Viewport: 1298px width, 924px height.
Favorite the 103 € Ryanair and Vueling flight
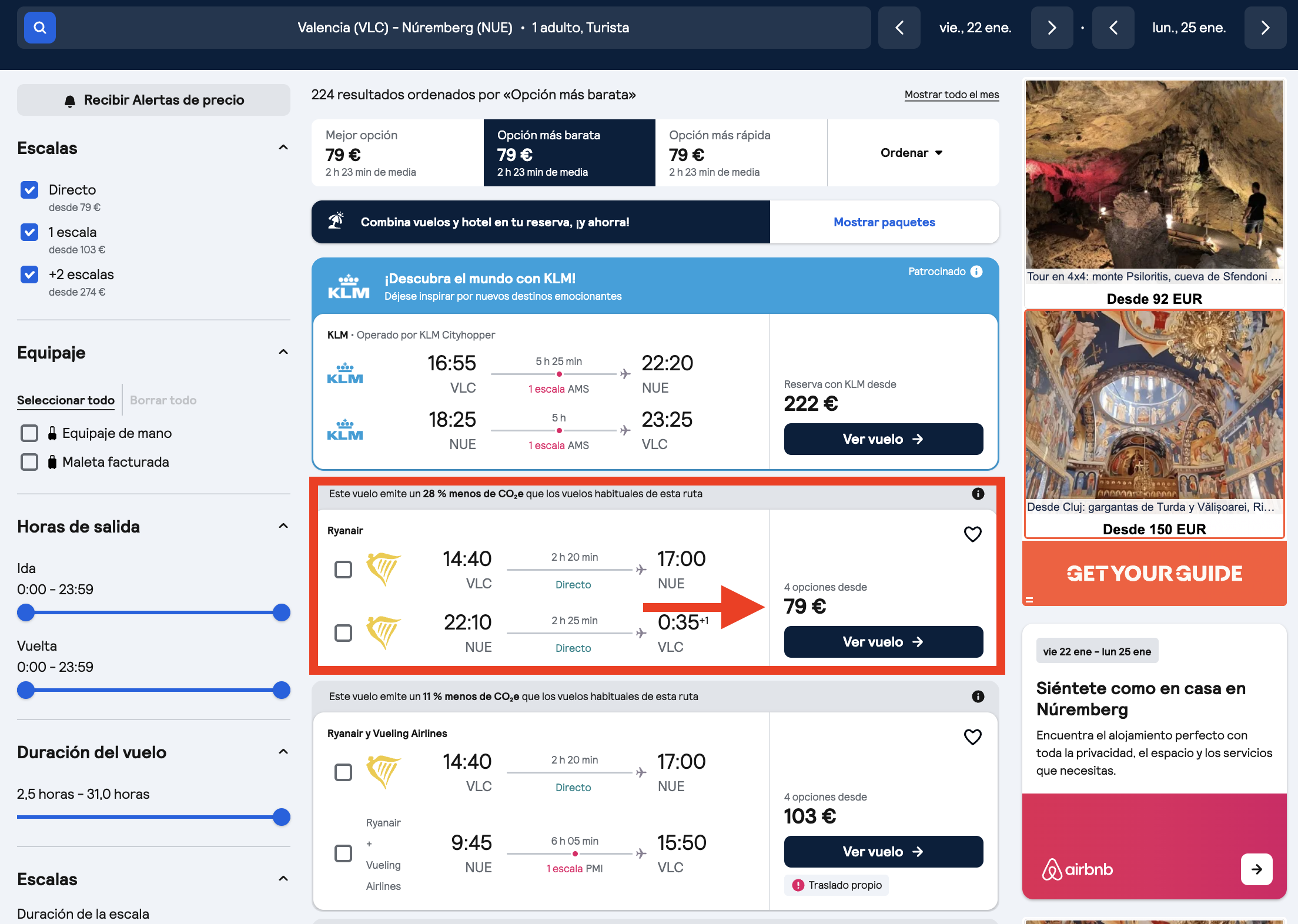click(973, 737)
